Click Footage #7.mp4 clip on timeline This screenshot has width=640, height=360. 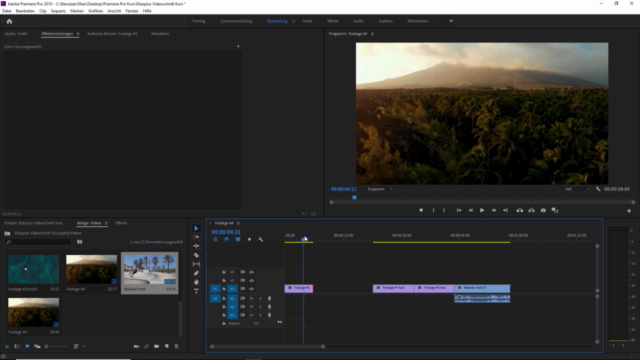pyautogui.click(x=393, y=289)
